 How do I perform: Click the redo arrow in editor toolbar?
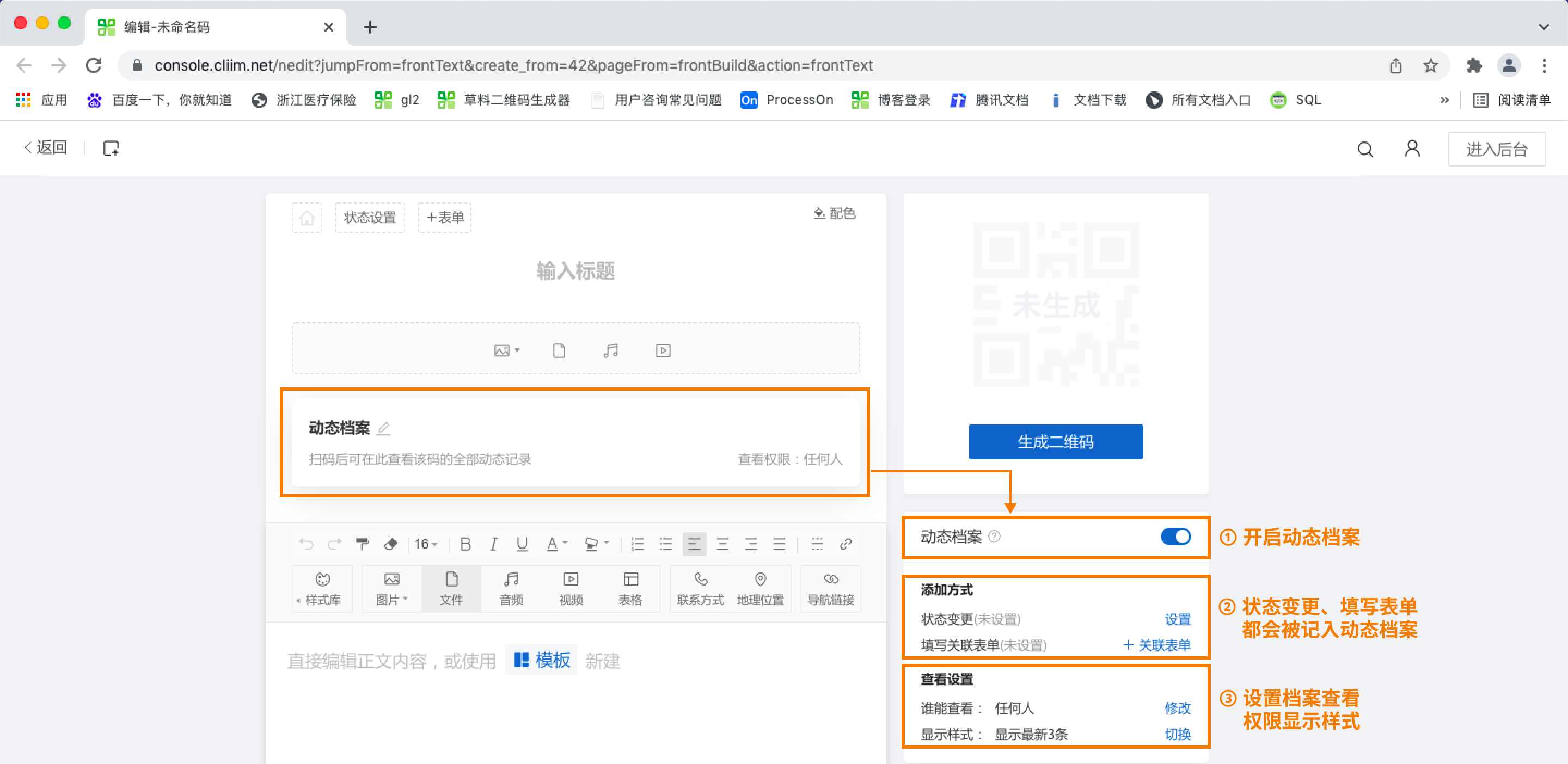coord(334,544)
